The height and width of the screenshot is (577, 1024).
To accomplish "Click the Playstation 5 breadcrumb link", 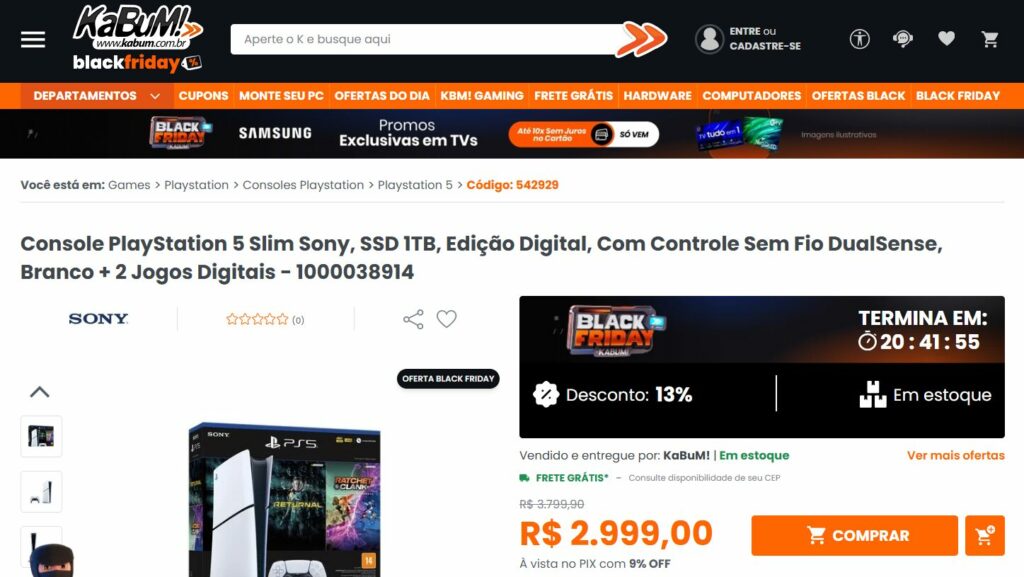I will pyautogui.click(x=415, y=185).
